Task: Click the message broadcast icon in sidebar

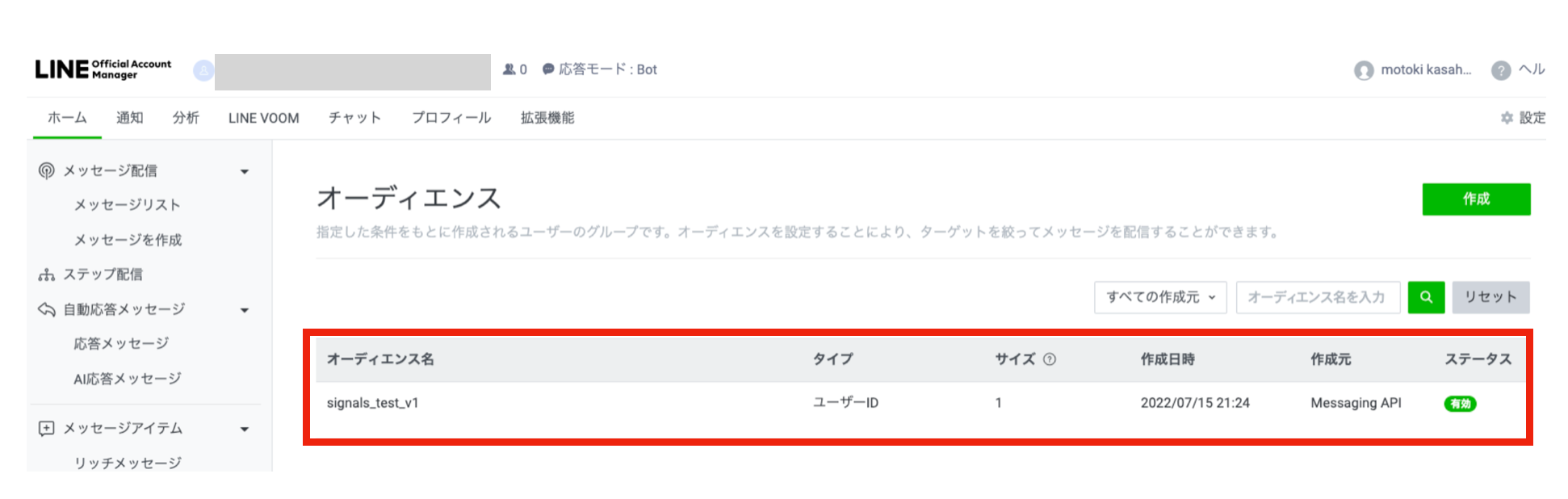Action: (x=47, y=170)
